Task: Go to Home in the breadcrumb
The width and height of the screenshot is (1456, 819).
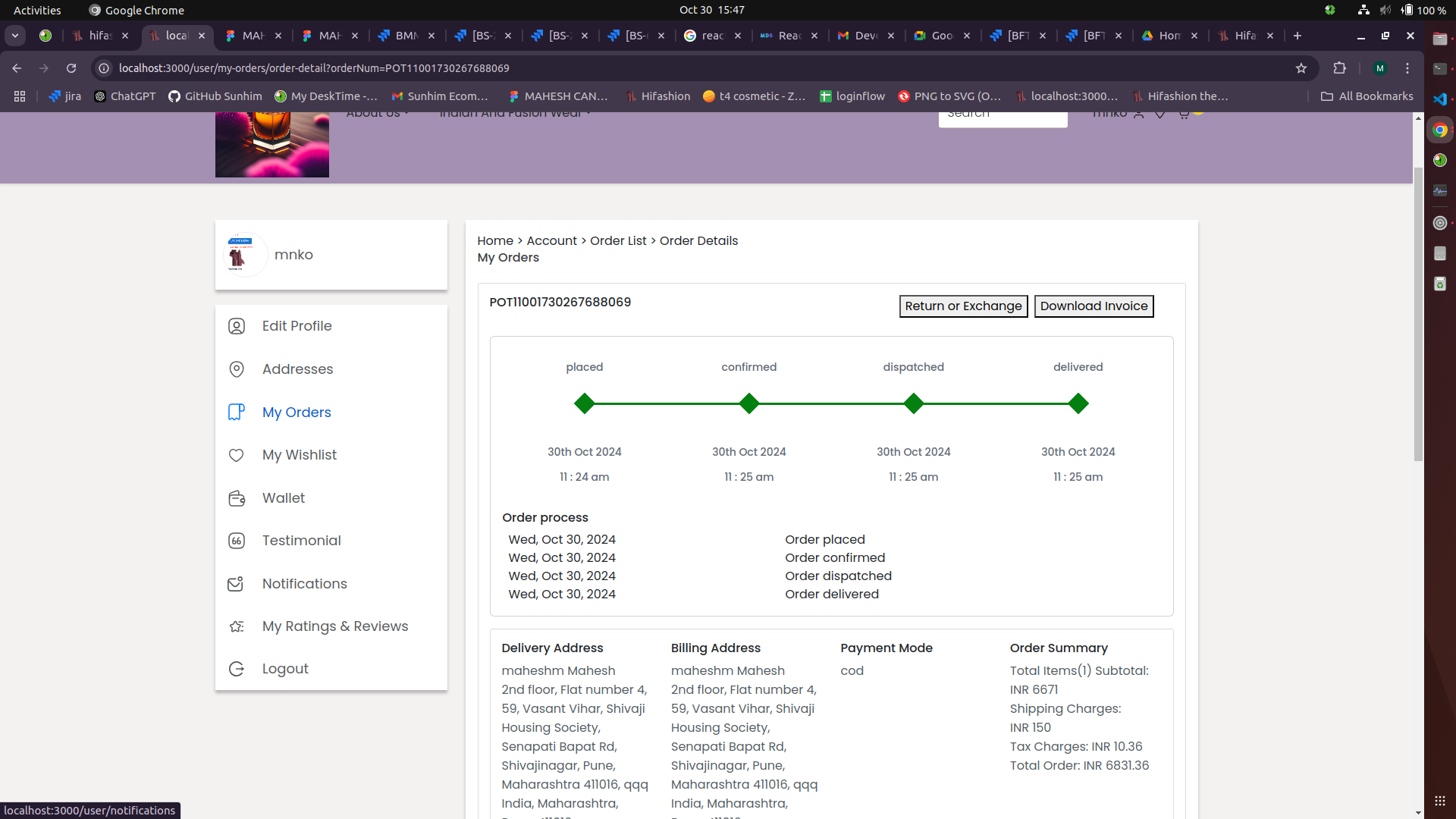Action: (x=495, y=240)
